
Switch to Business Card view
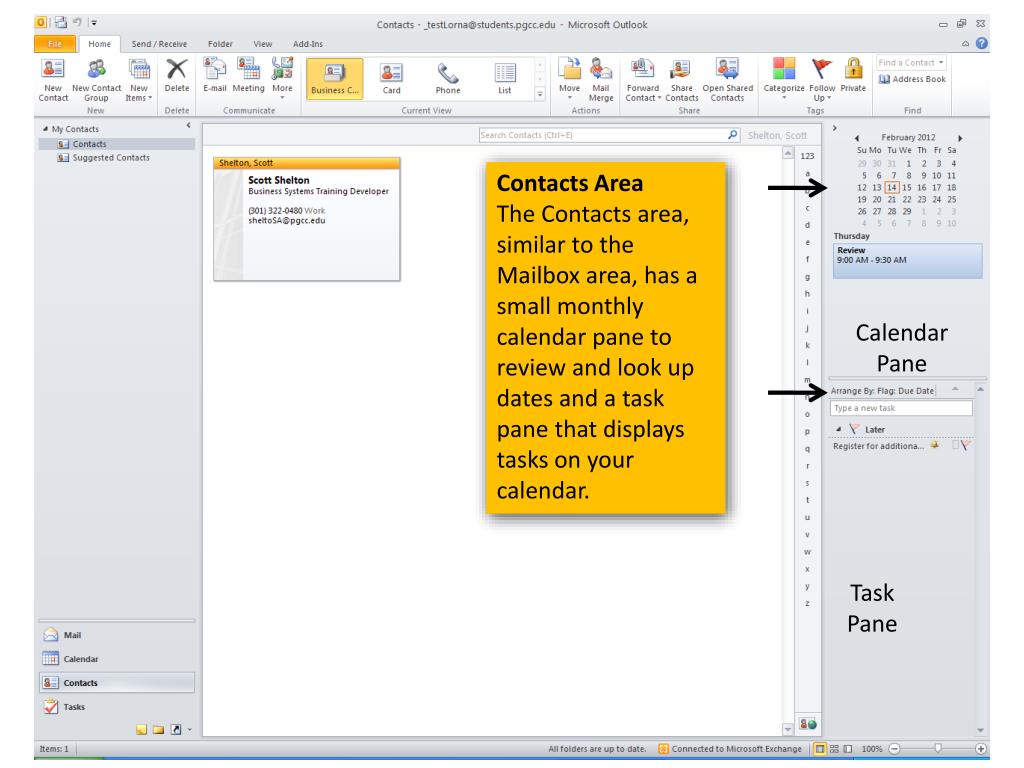pyautogui.click(x=334, y=79)
